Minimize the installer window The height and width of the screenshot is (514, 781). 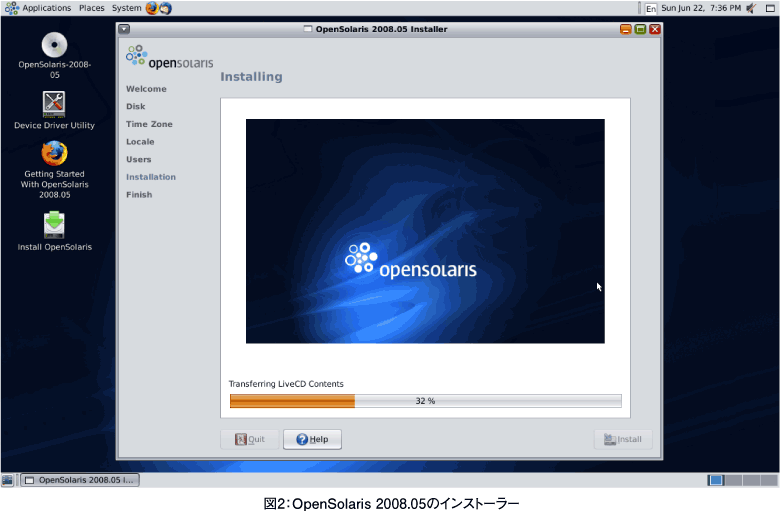[626, 29]
